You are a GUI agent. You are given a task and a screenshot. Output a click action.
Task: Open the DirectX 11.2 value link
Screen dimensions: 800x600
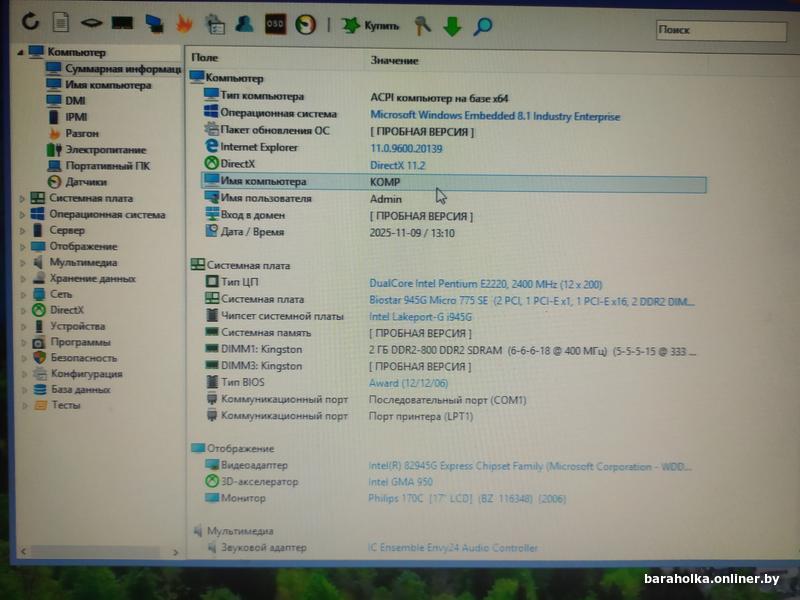click(x=397, y=165)
